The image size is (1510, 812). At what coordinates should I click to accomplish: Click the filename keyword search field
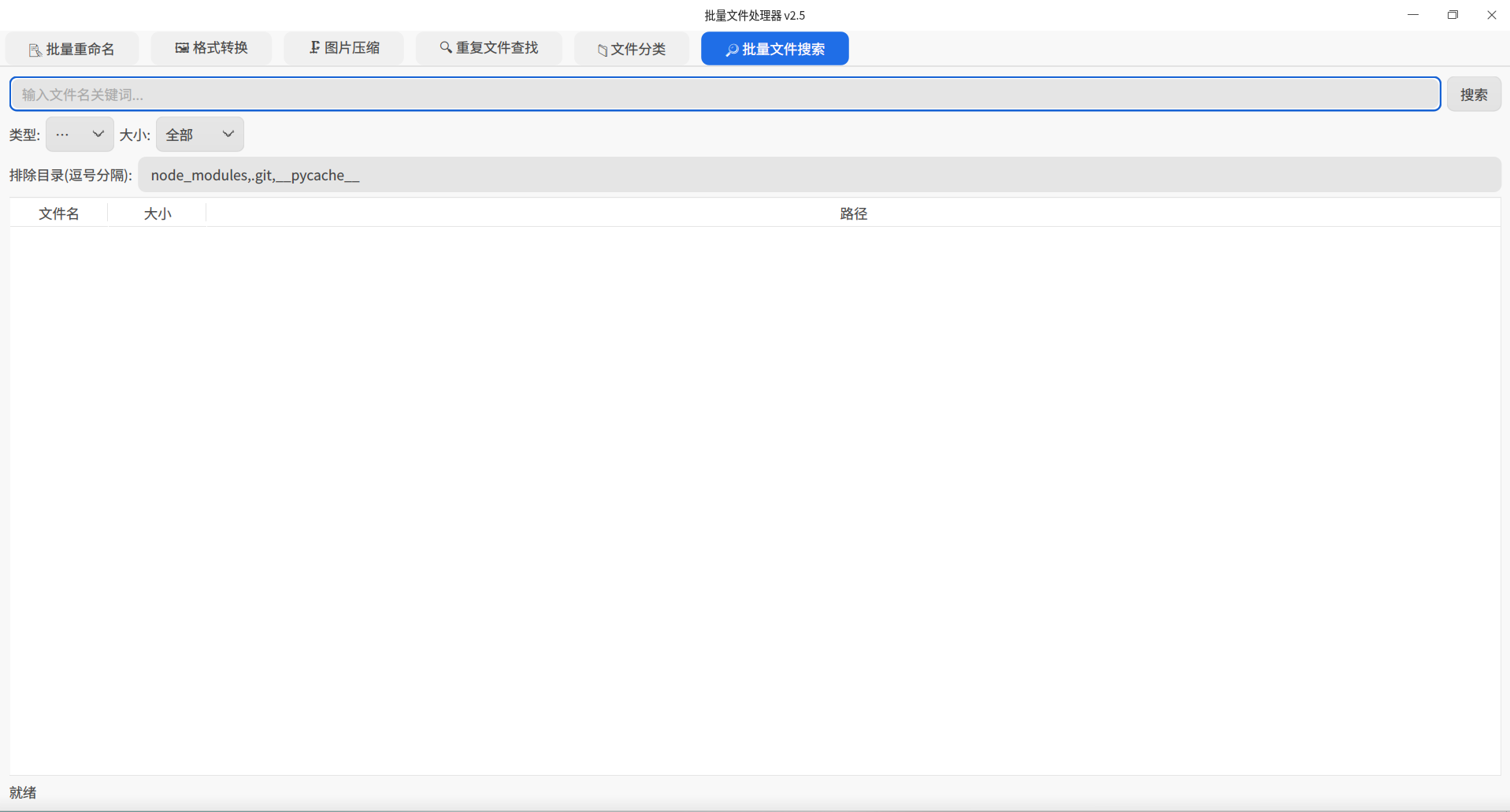(725, 95)
